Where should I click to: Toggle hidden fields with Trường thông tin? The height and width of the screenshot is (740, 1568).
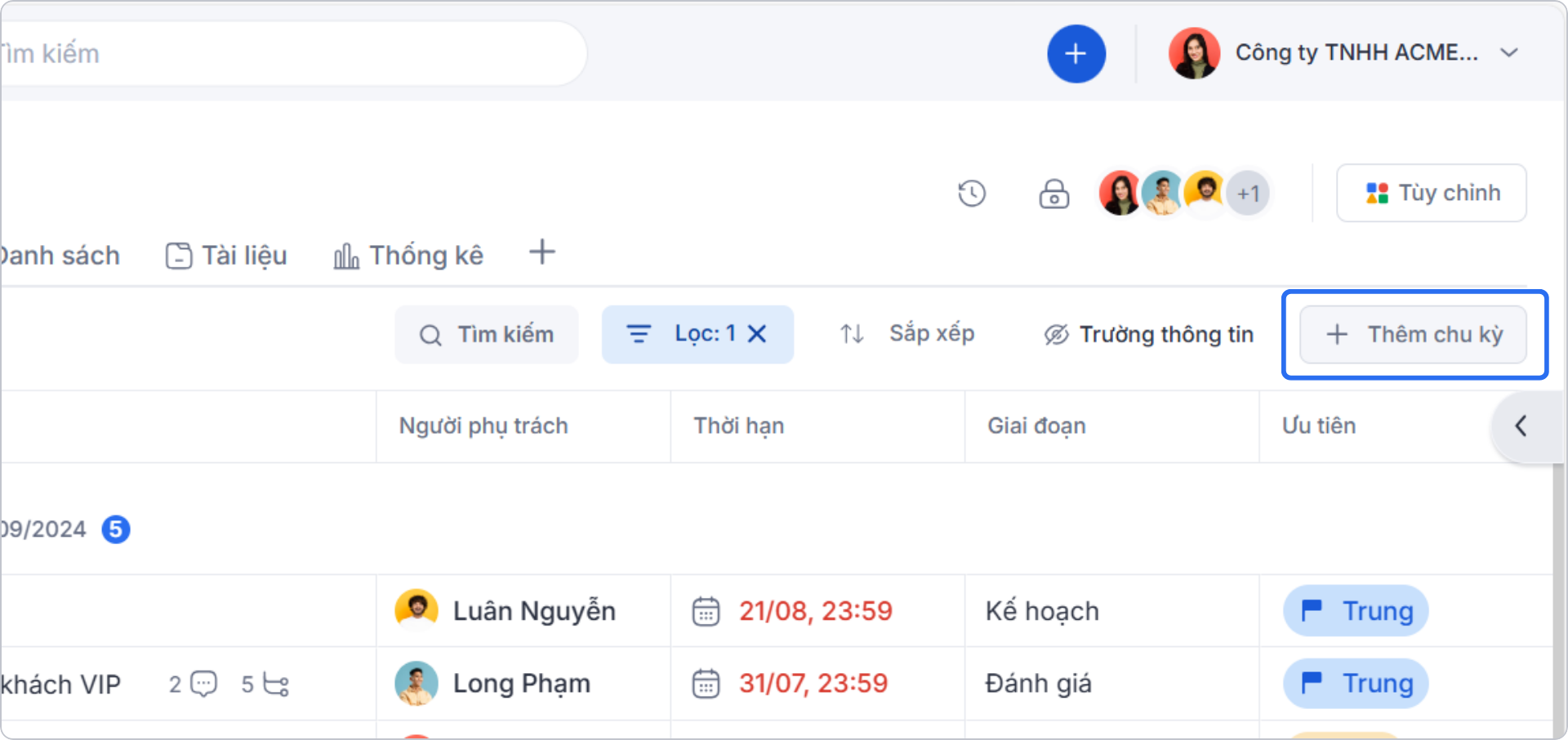coord(1147,334)
